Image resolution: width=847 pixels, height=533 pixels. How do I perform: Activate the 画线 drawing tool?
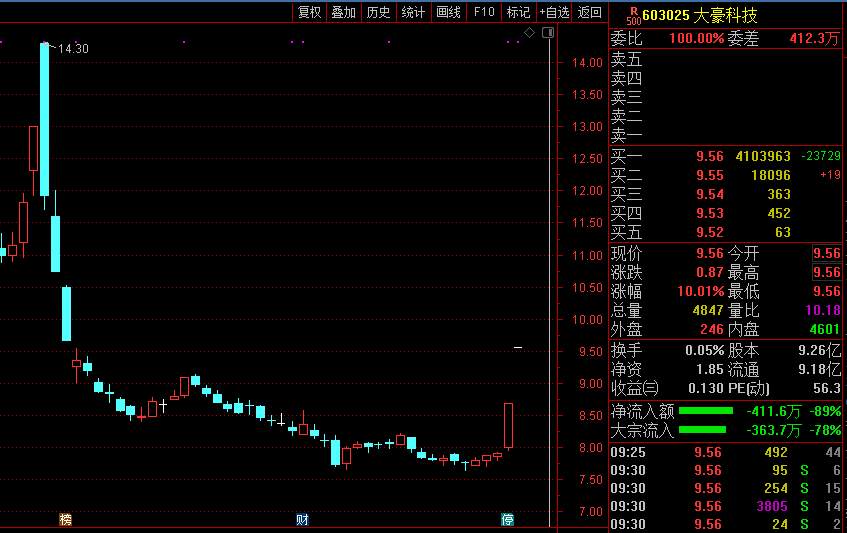point(448,12)
